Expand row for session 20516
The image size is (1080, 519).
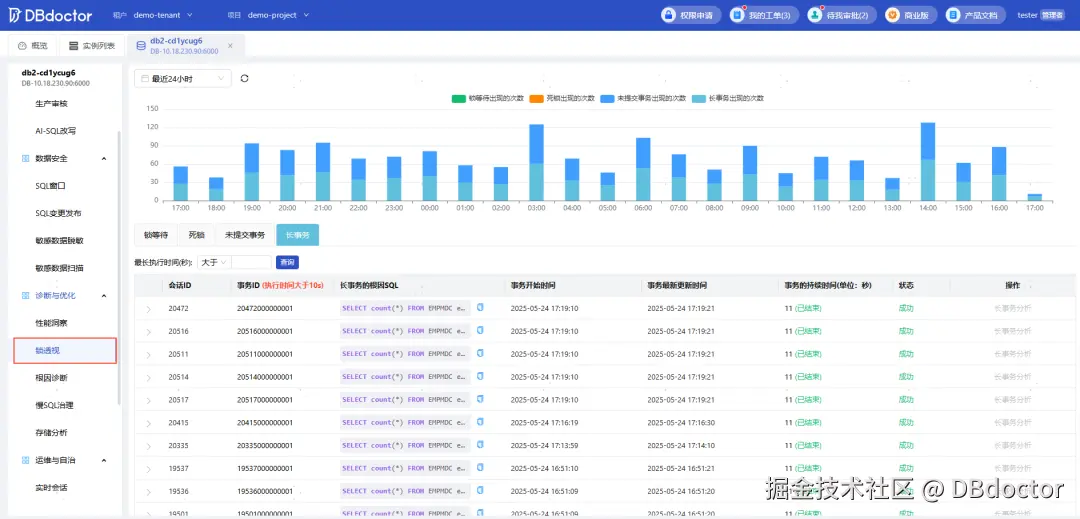tap(148, 331)
